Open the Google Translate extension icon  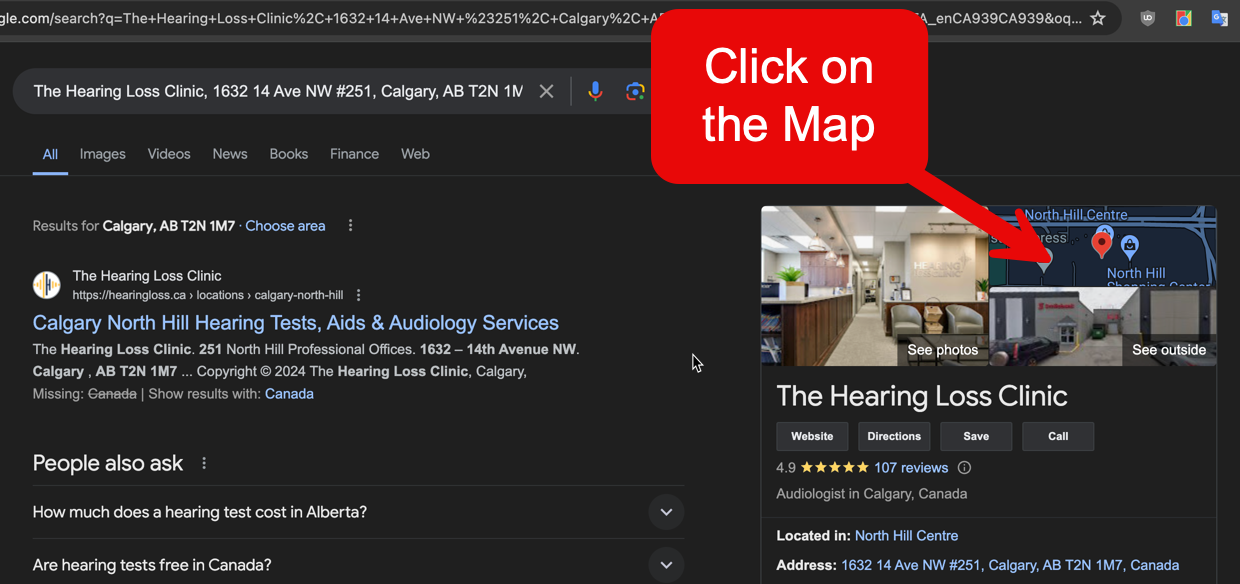(x=1219, y=18)
